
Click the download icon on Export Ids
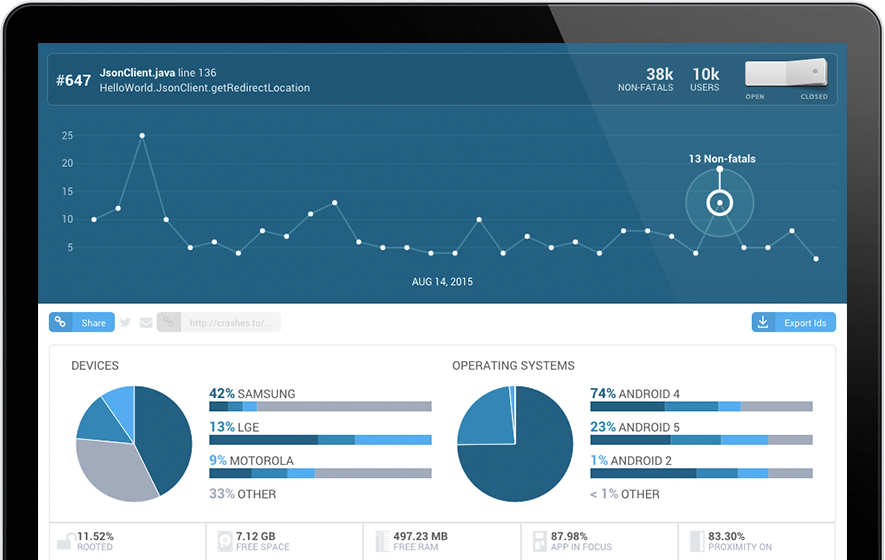click(763, 322)
